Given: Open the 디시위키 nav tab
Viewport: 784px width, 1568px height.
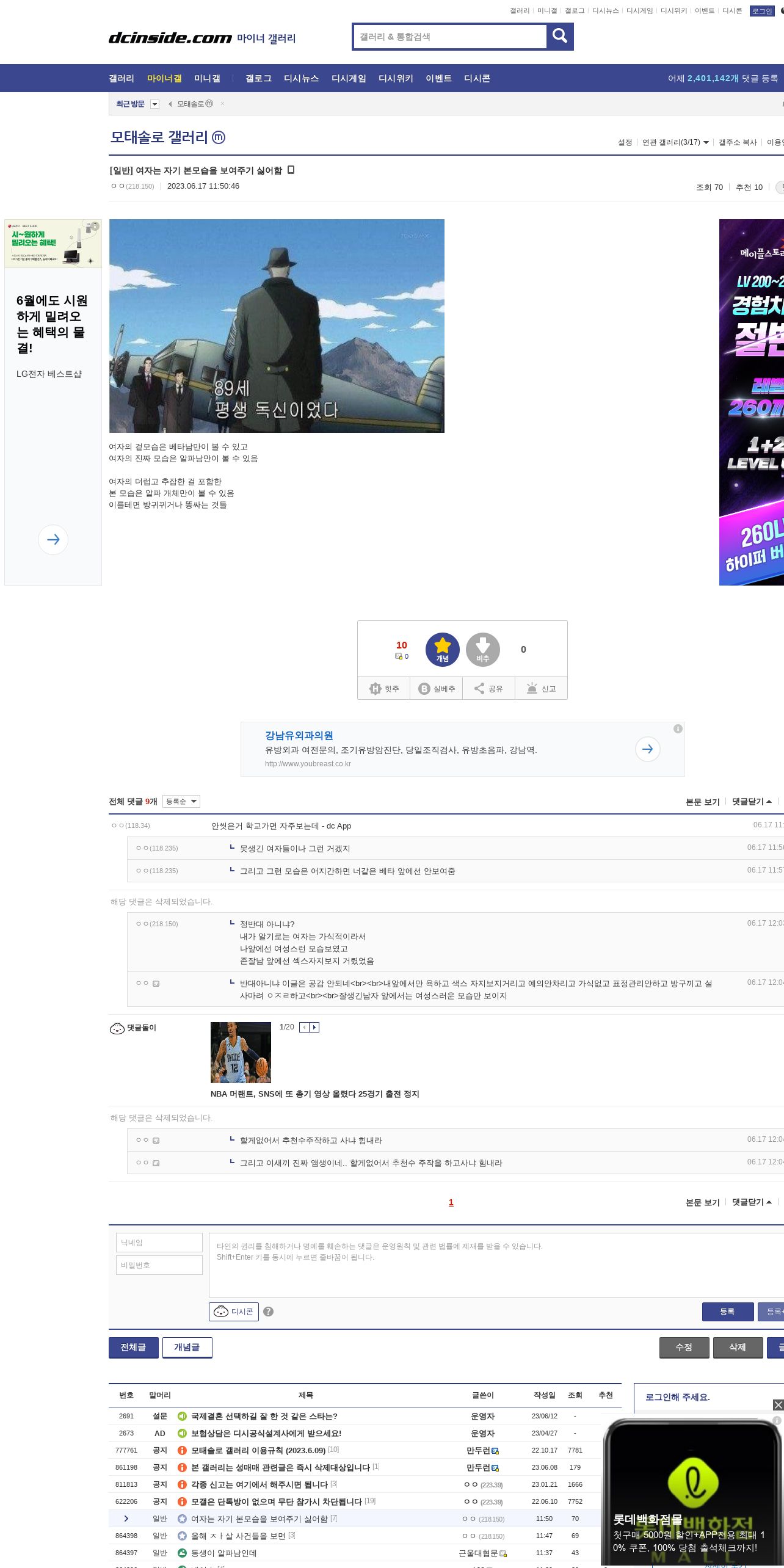Looking at the screenshot, I should click(396, 78).
